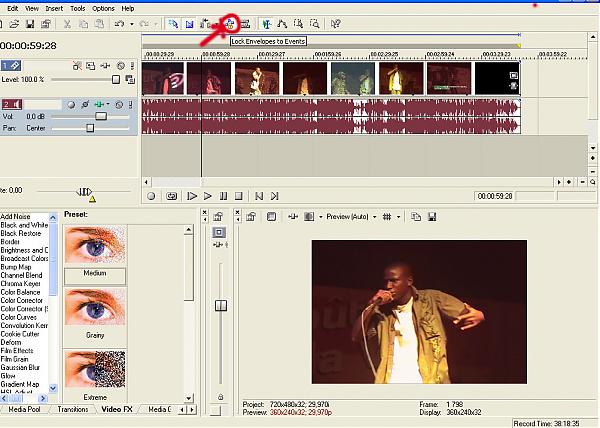Click compositing mode icon beside Level slider

130,80
